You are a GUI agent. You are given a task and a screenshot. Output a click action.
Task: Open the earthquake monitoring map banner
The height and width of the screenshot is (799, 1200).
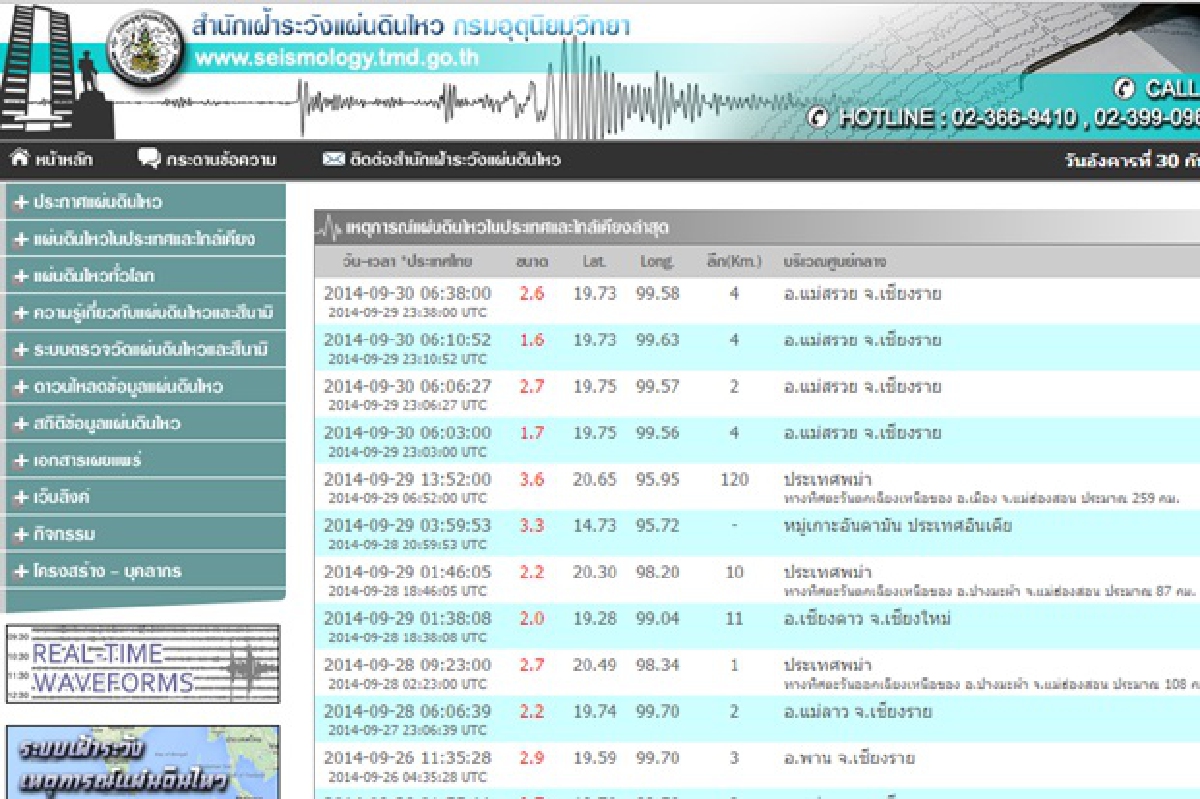pyautogui.click(x=143, y=762)
